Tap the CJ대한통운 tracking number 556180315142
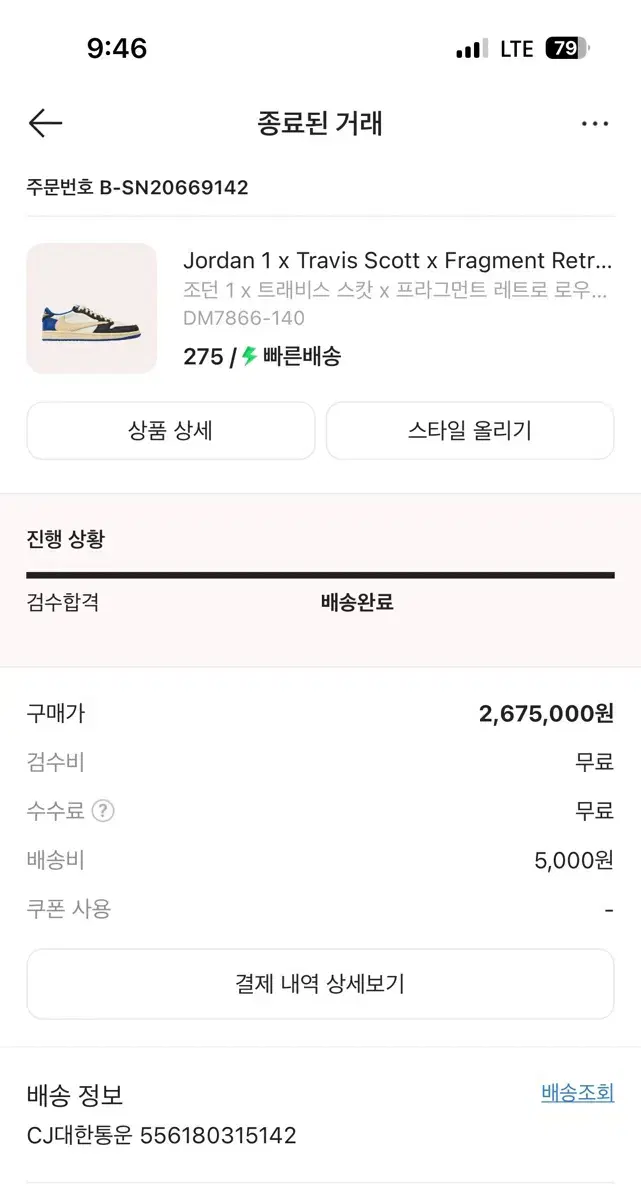 (217, 1136)
